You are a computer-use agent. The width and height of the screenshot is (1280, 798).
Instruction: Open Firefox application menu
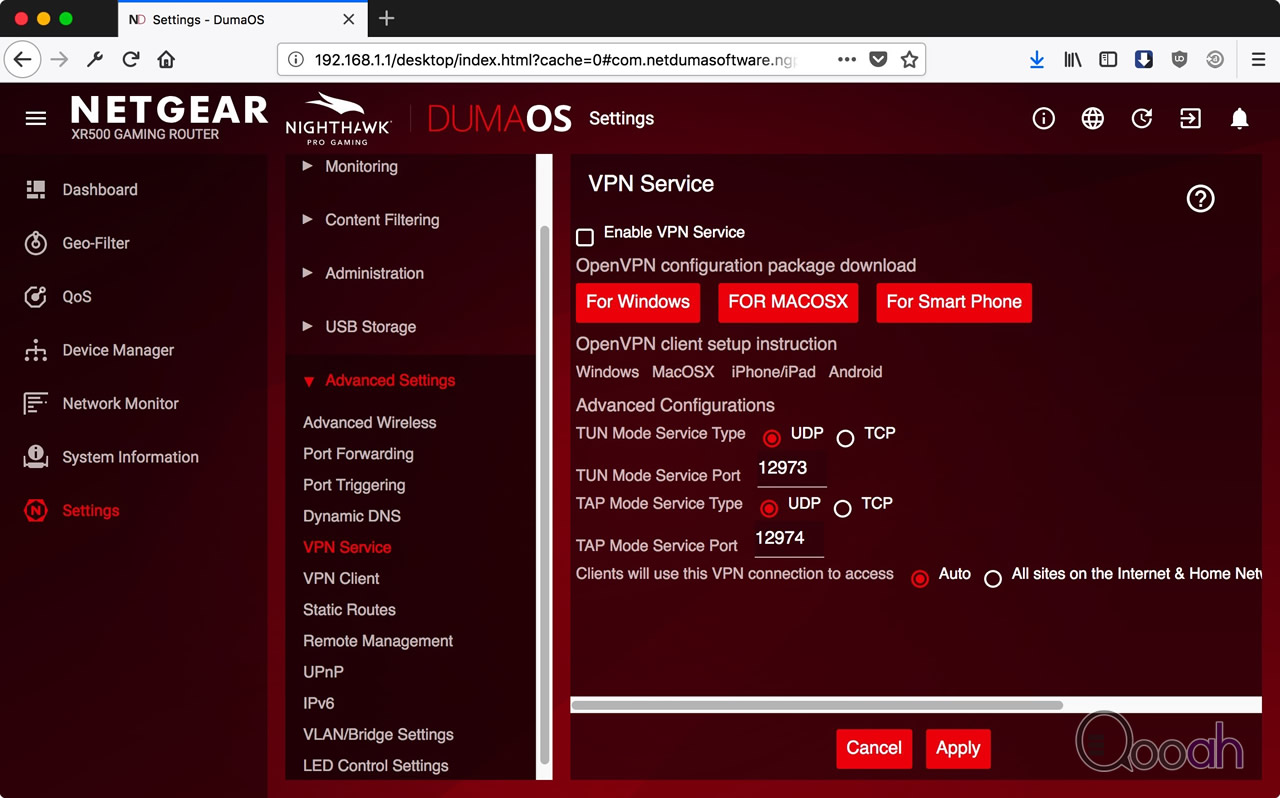1258,60
